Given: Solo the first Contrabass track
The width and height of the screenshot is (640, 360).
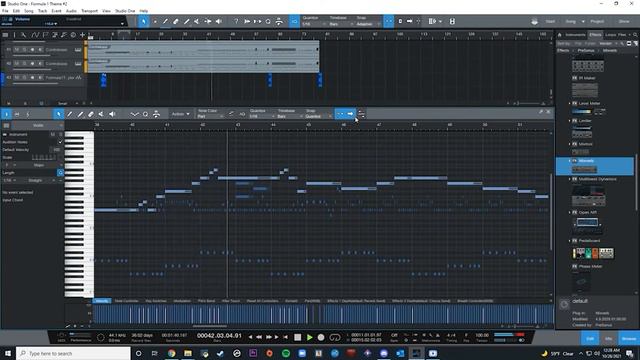Looking at the screenshot, I should click(24, 50).
